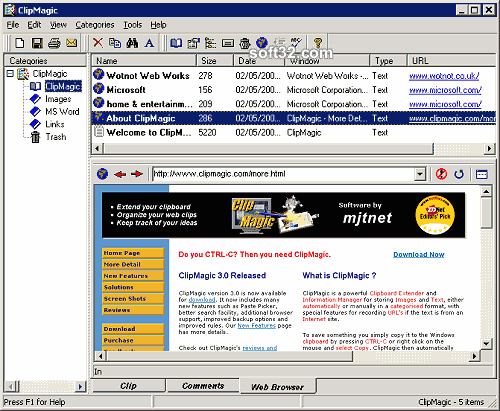Open the www.wotnot.co.uk/ URL link
This screenshot has width=500, height=411.
point(444,76)
